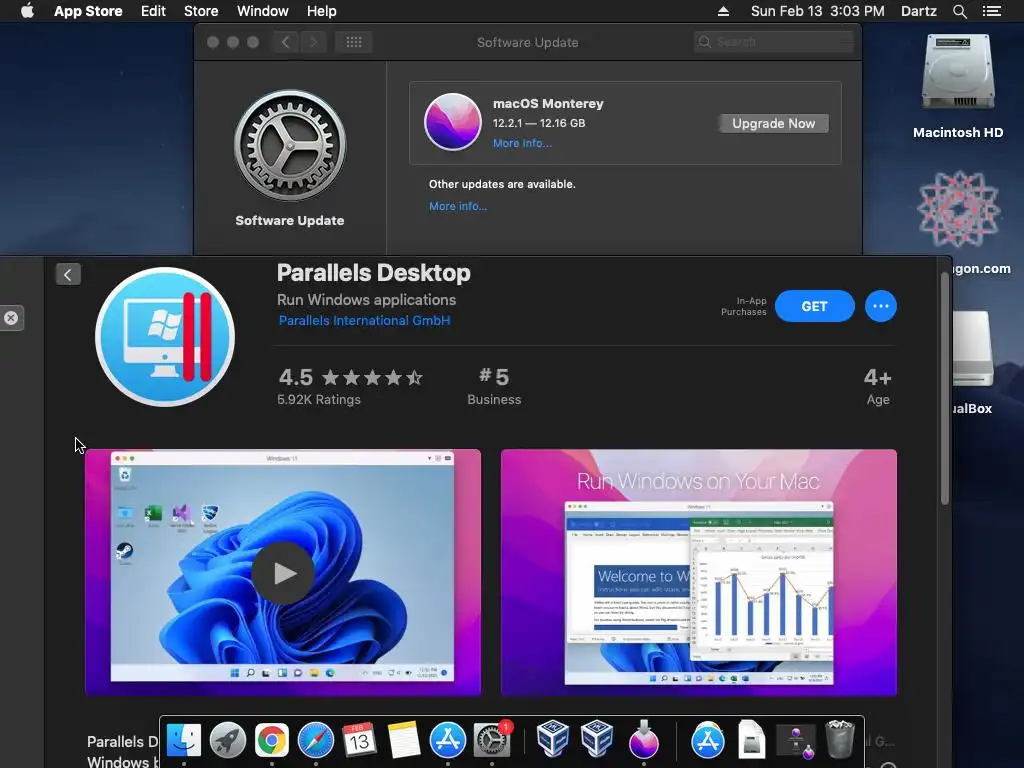Open Spotlight search magnifier icon
Screen dimensions: 1024x768
[959, 11]
